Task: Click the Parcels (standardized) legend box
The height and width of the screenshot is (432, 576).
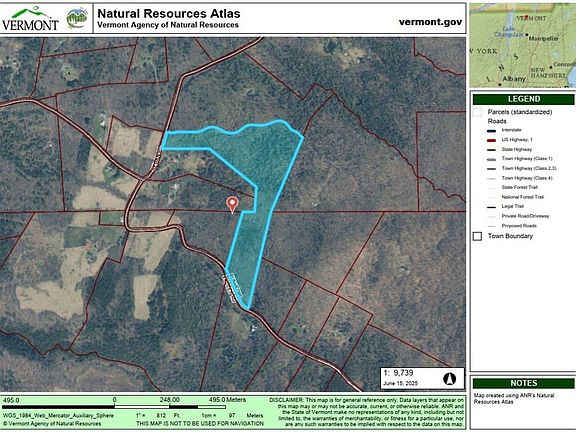Action: (477, 112)
